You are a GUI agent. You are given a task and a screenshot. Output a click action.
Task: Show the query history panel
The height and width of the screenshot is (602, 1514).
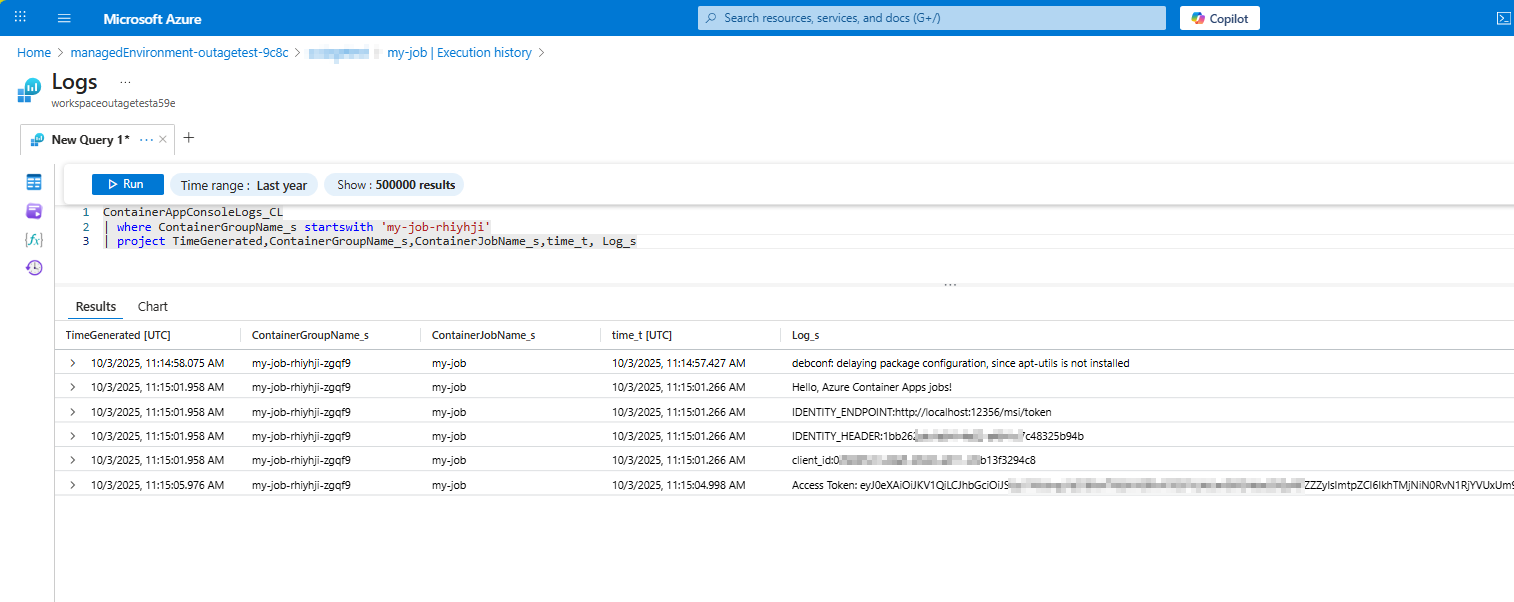pyautogui.click(x=33, y=267)
